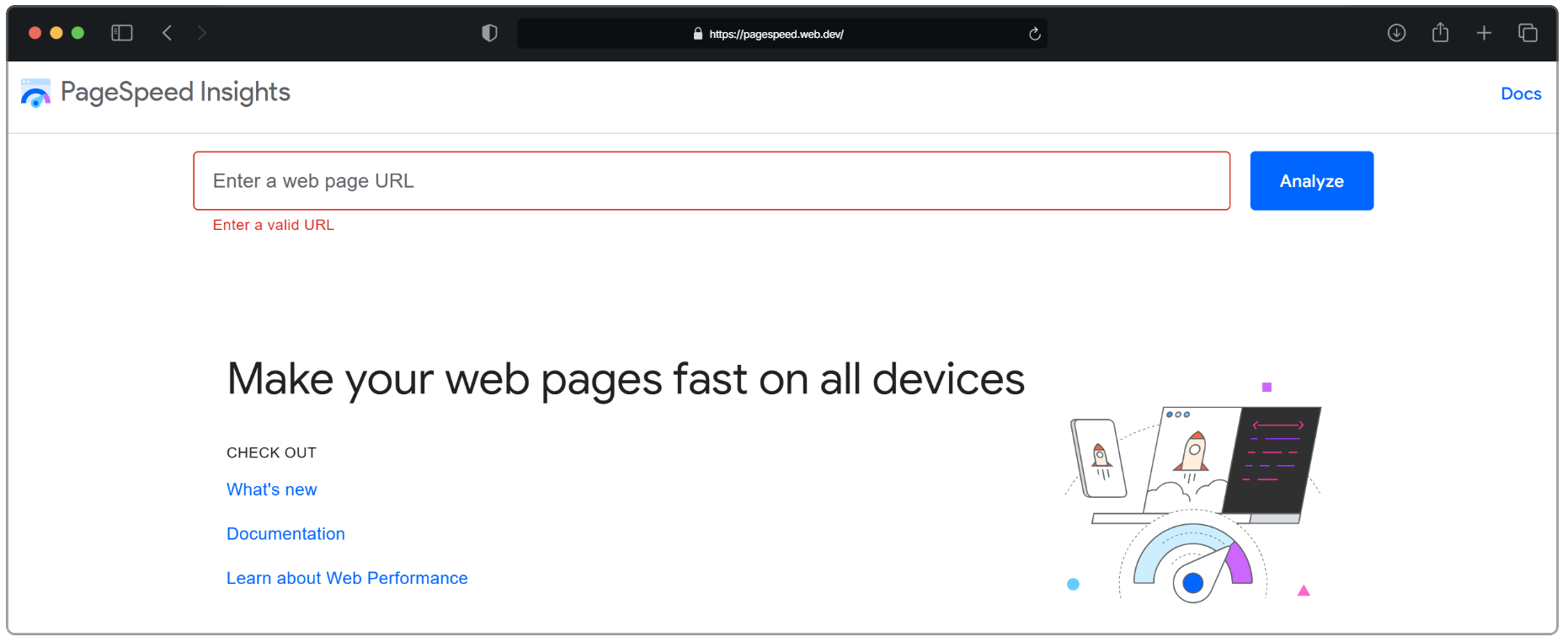
Task: Open Learn about Web Performance link
Action: [x=347, y=578]
